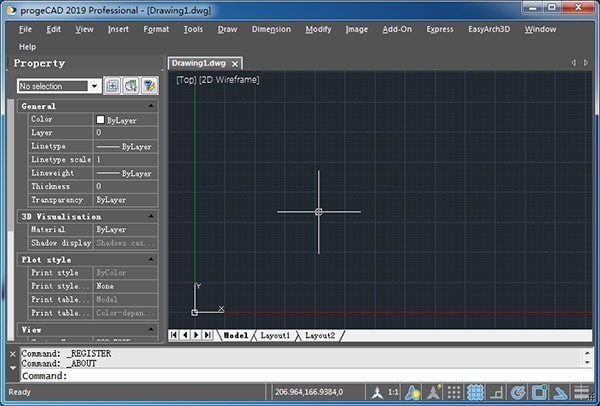
Task: Switch to the Layout1 tab
Action: [x=275, y=335]
